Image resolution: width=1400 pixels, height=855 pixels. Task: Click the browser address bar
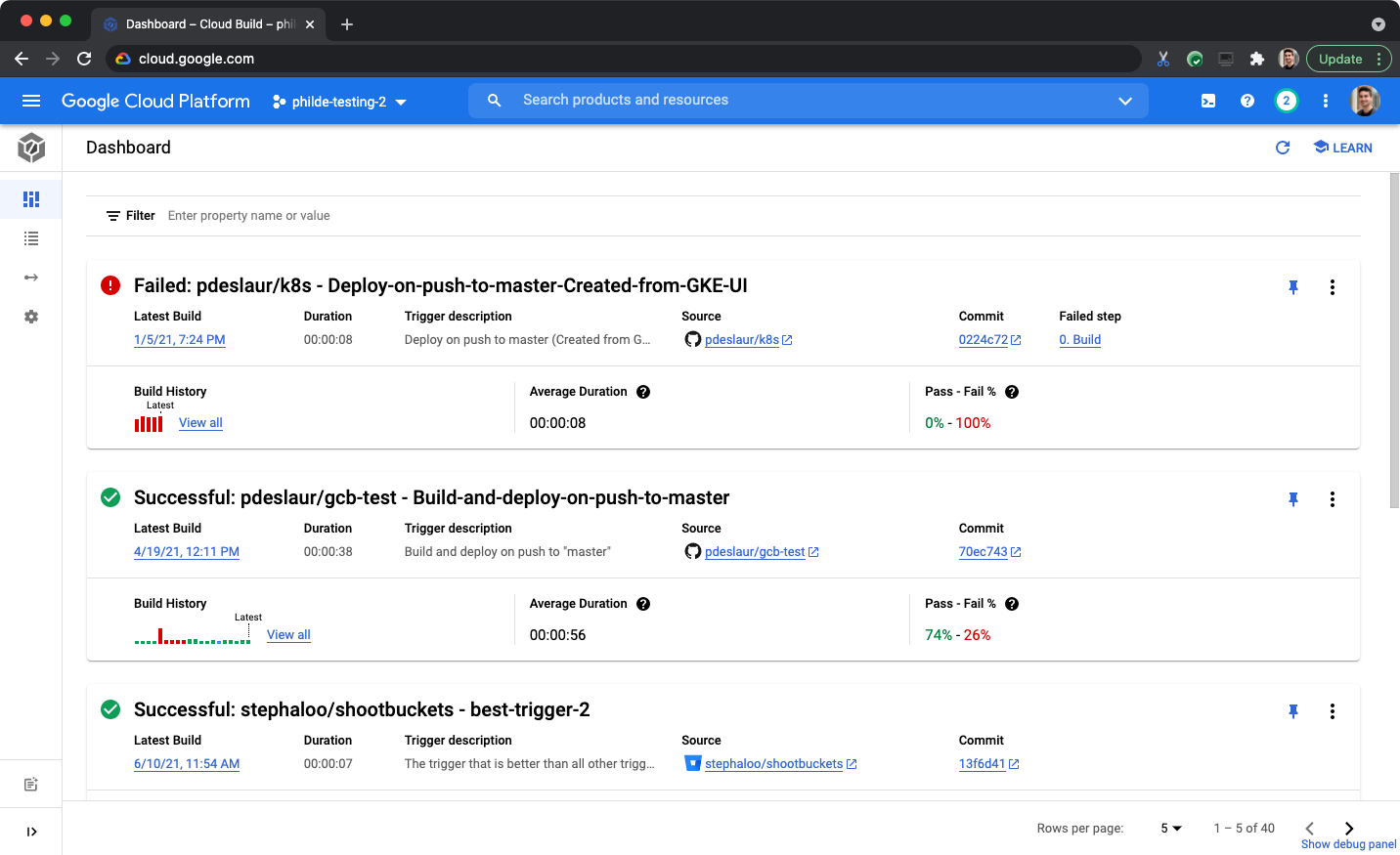624,59
